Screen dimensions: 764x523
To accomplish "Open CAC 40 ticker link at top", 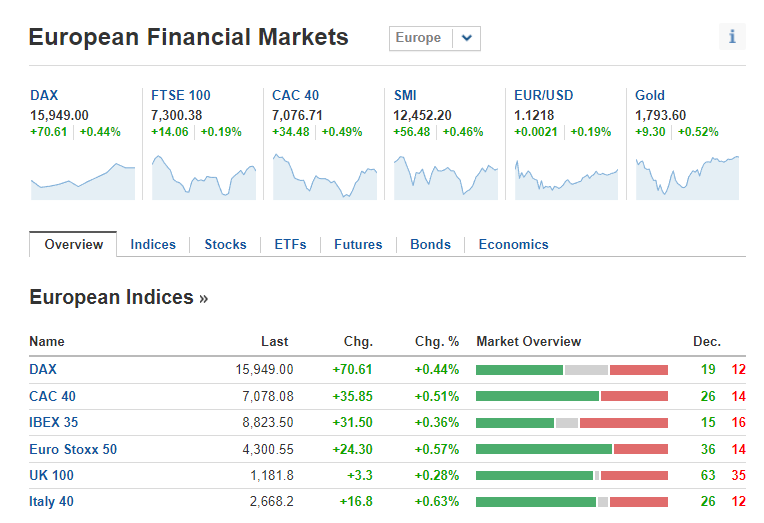I will pos(295,95).
